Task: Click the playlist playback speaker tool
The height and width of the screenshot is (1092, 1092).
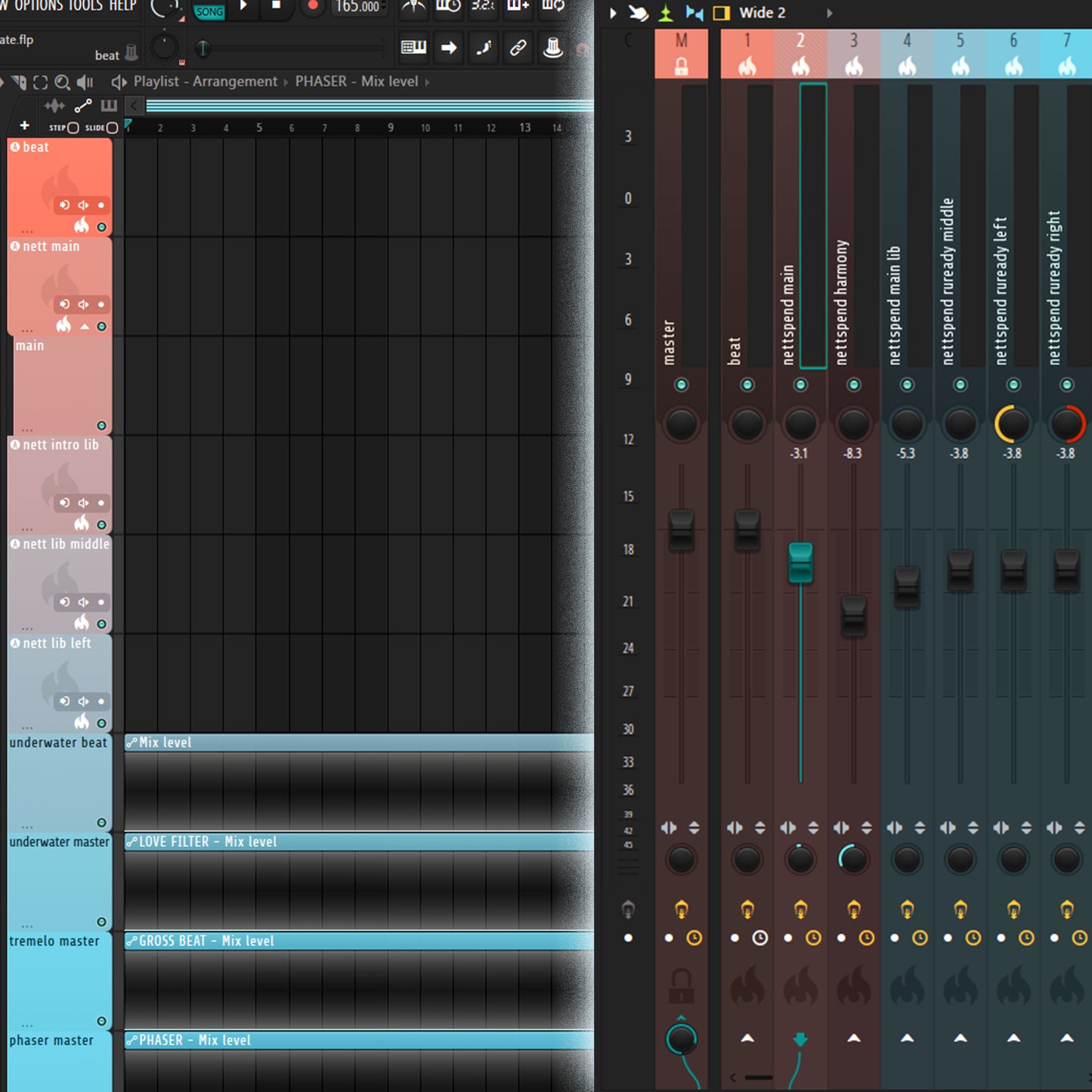Action: [x=85, y=82]
